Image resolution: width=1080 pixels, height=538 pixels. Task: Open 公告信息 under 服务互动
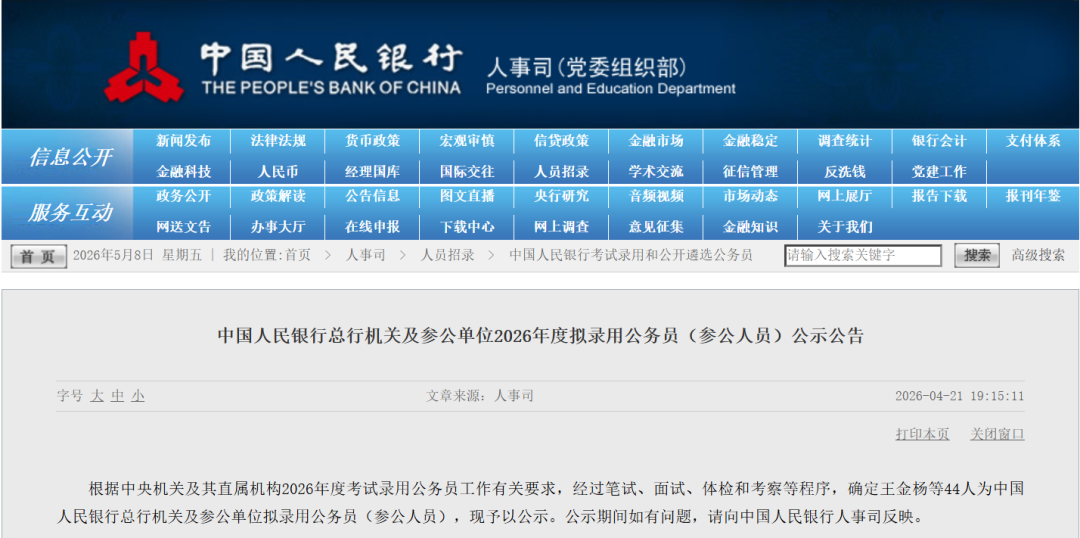click(x=372, y=196)
